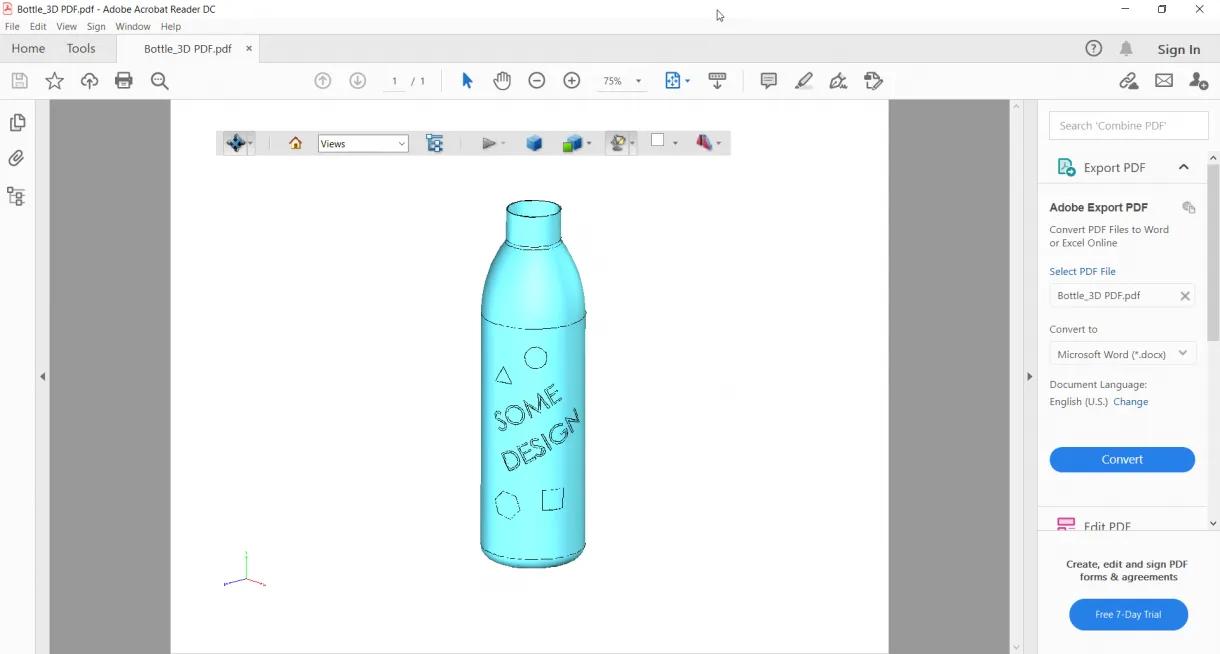1220x654 pixels.
Task: Open the Model Tree from the 3D toolbar
Action: point(435,143)
